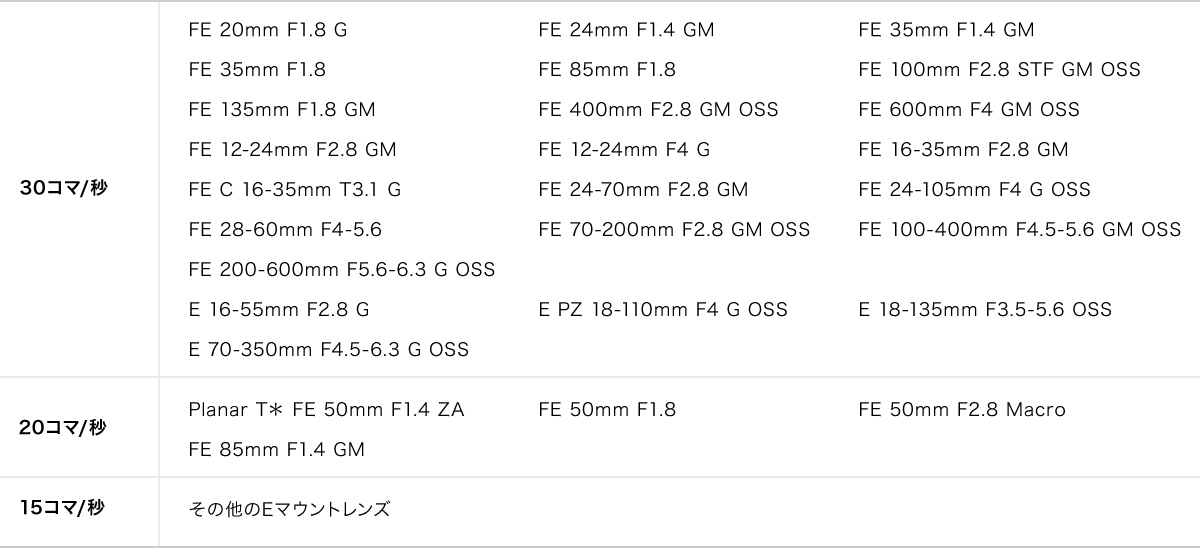Select FE 100-400mm F4.5-5.6 GM OSS text

coord(1020,230)
